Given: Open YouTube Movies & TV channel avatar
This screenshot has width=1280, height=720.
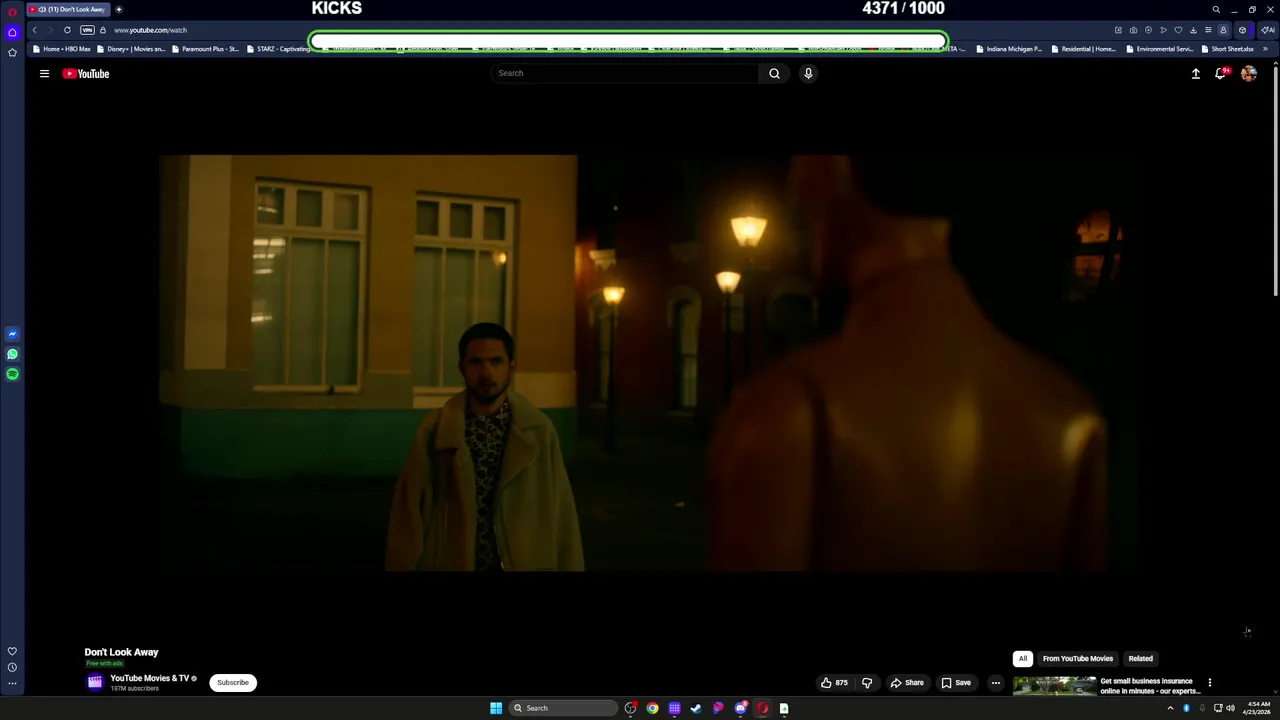Looking at the screenshot, I should [x=95, y=683].
